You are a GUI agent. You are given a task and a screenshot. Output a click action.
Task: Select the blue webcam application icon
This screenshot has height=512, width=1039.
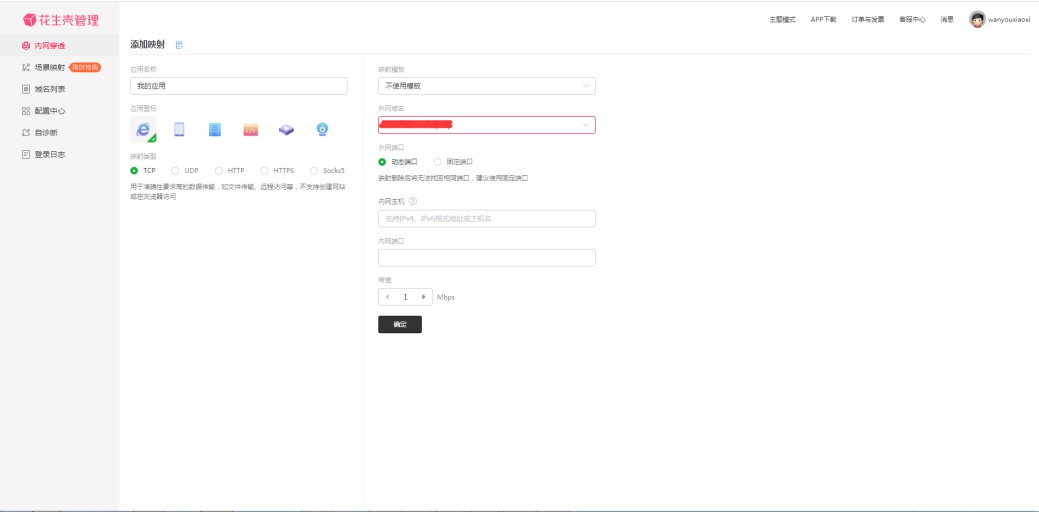(x=322, y=129)
